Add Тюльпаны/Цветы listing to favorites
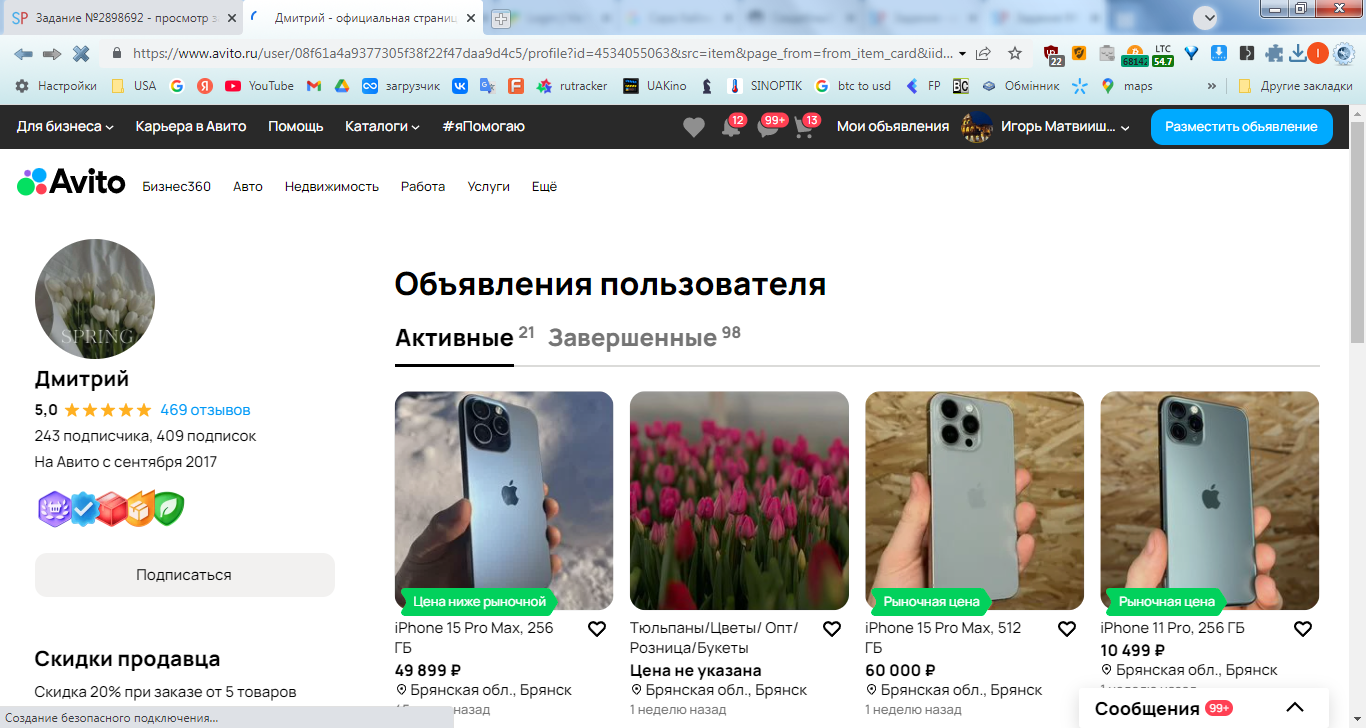 [x=831, y=629]
